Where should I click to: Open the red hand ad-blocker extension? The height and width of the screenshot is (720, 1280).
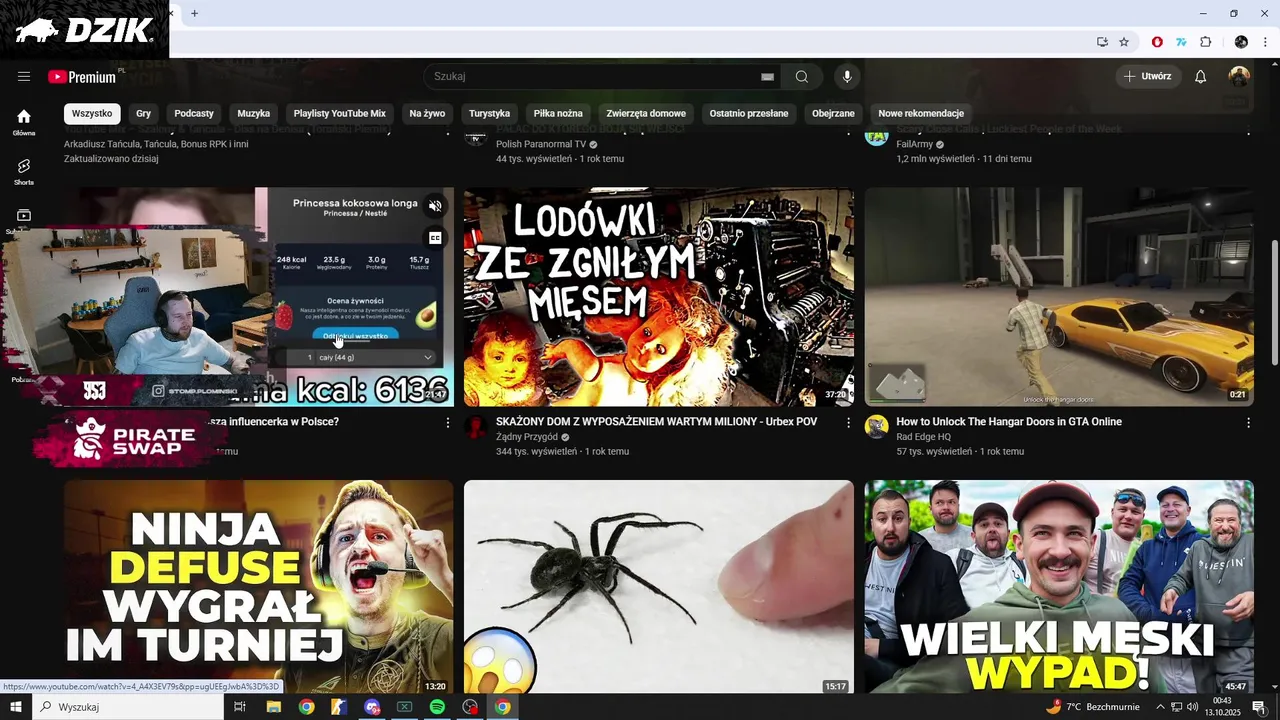(x=1157, y=42)
